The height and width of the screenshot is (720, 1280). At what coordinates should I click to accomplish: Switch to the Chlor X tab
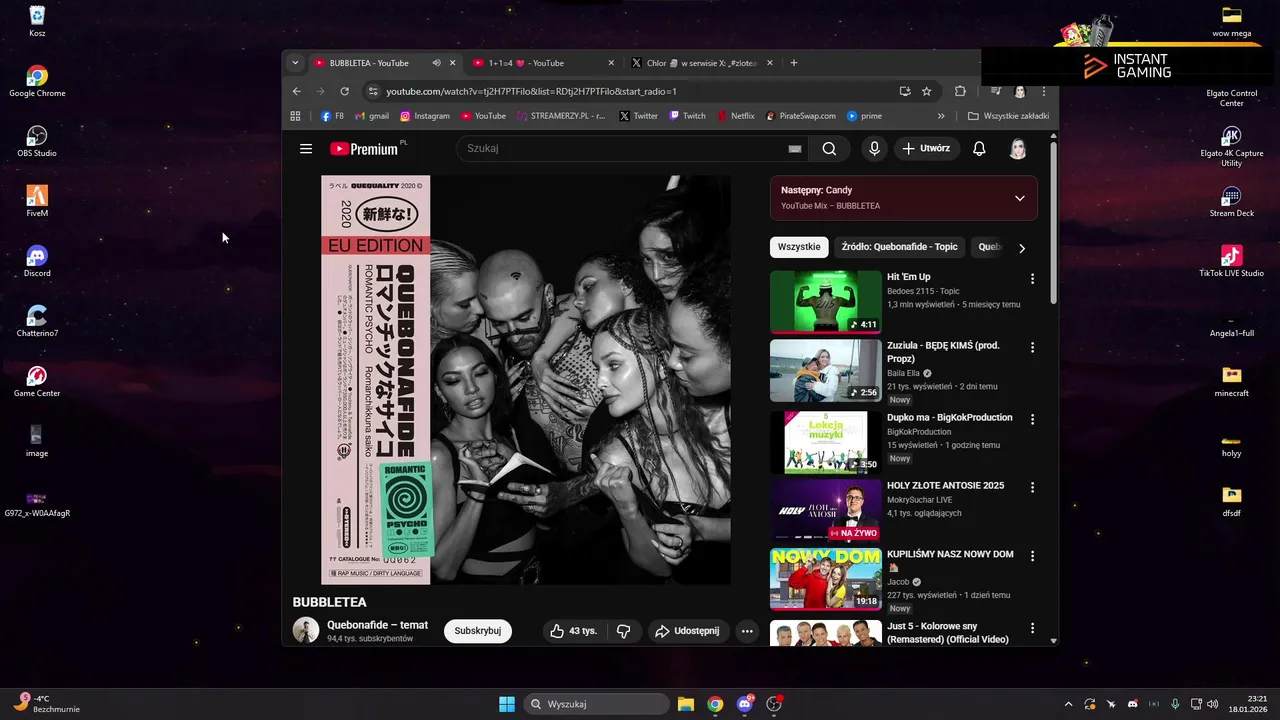click(700, 63)
